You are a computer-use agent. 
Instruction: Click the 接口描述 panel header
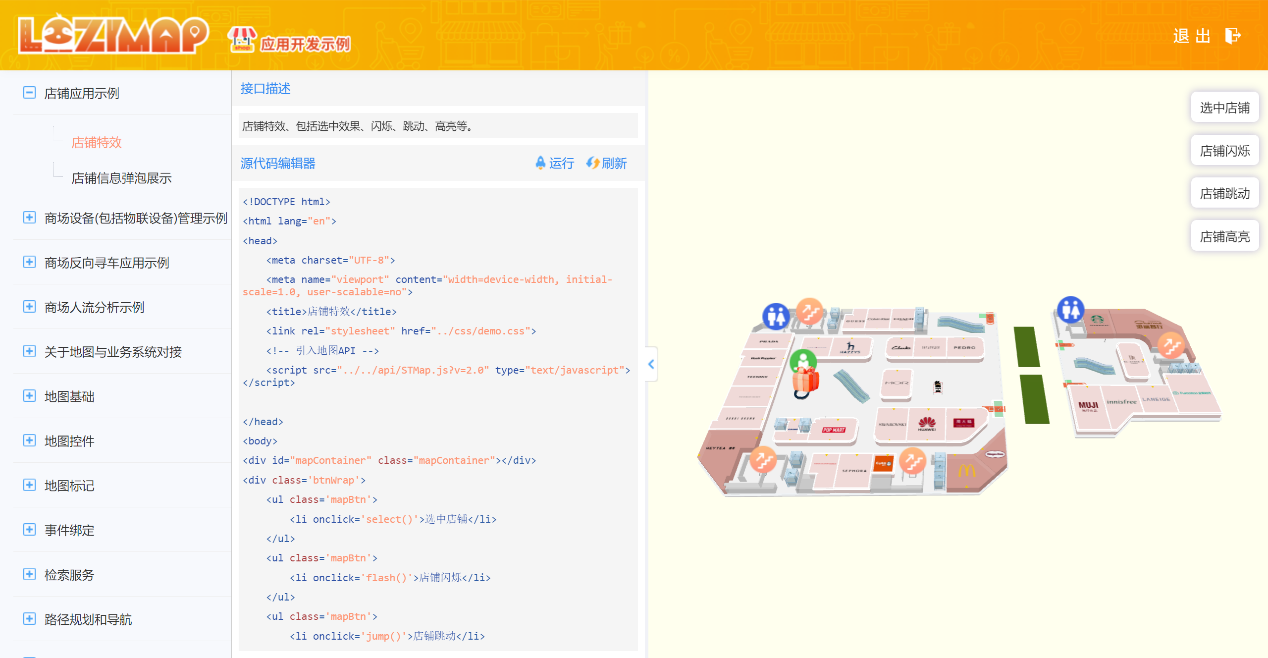pos(266,88)
